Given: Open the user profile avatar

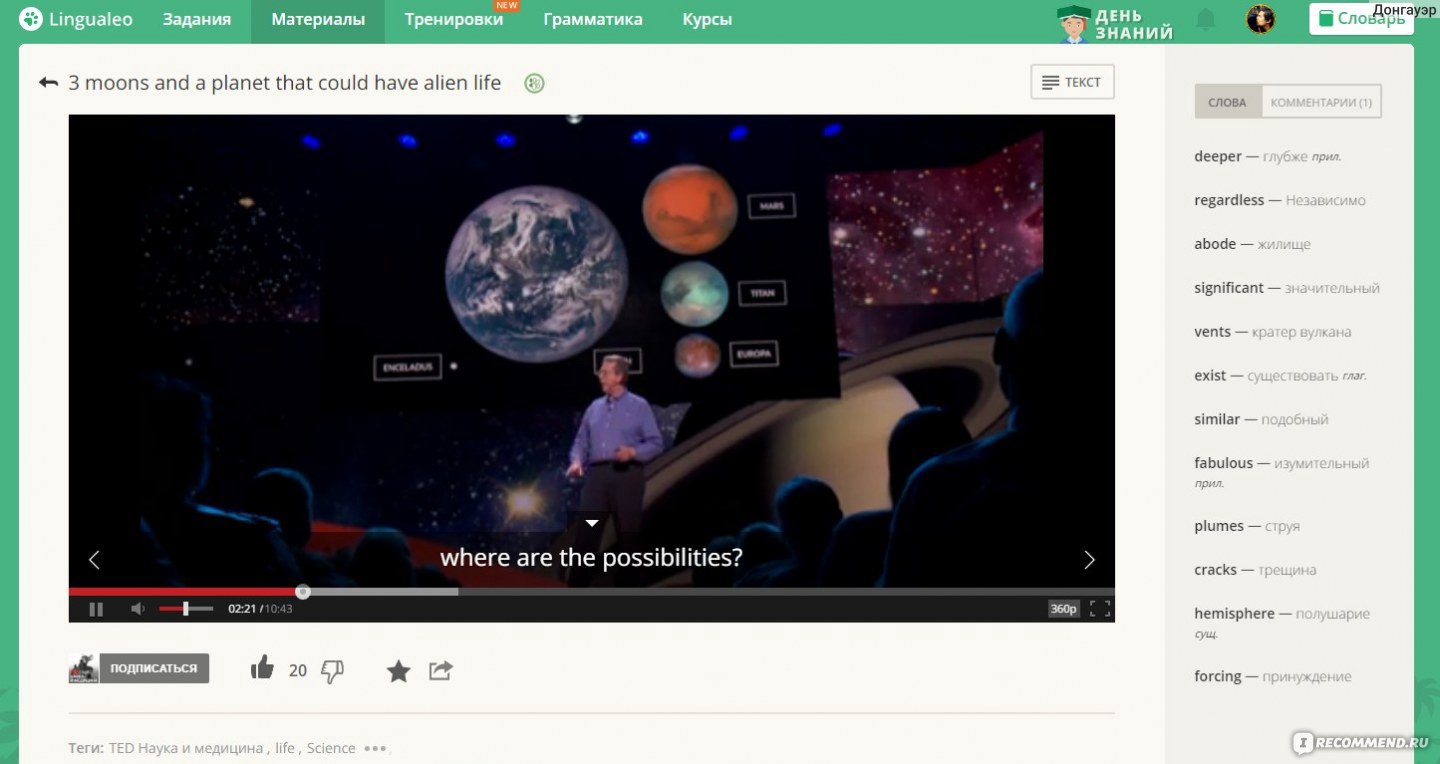Looking at the screenshot, I should click(x=1260, y=19).
